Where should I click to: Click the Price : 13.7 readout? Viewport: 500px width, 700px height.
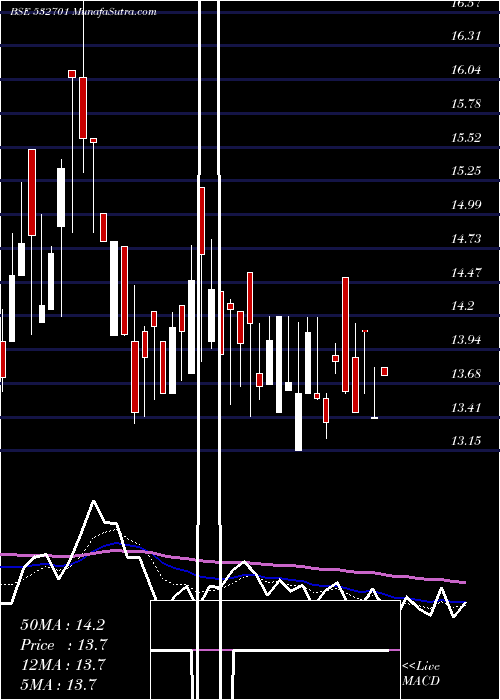tap(63, 645)
